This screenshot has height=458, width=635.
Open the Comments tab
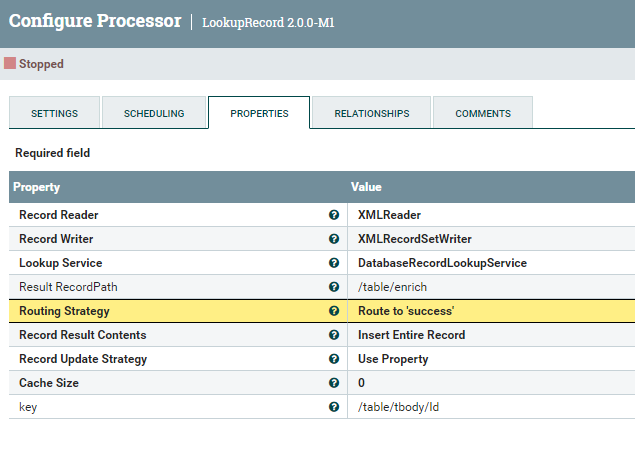pos(483,113)
